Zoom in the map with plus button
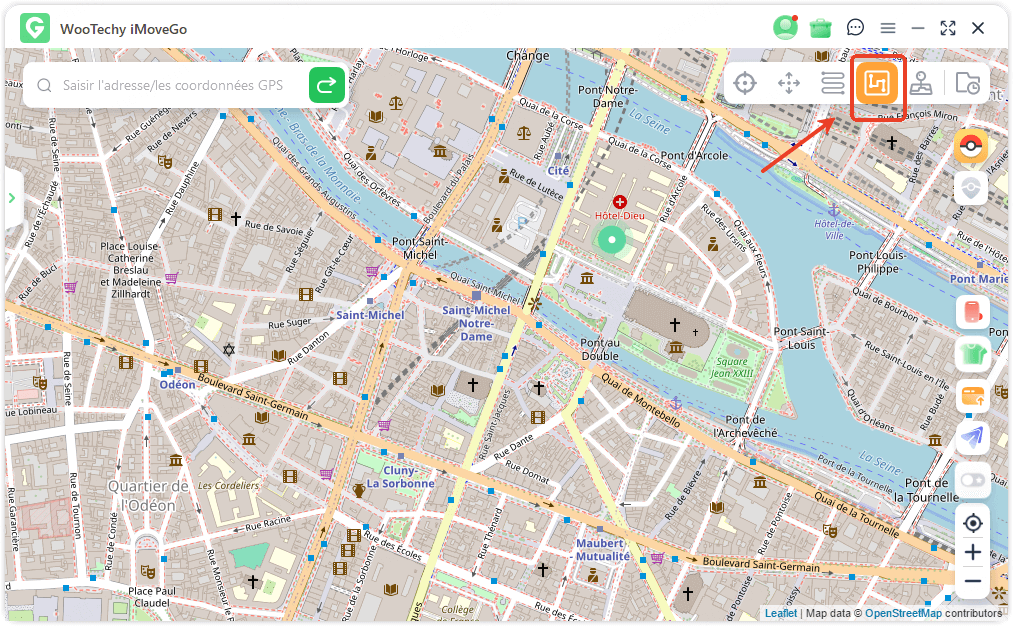Screen dimensions: 1013x626 coord(972,552)
